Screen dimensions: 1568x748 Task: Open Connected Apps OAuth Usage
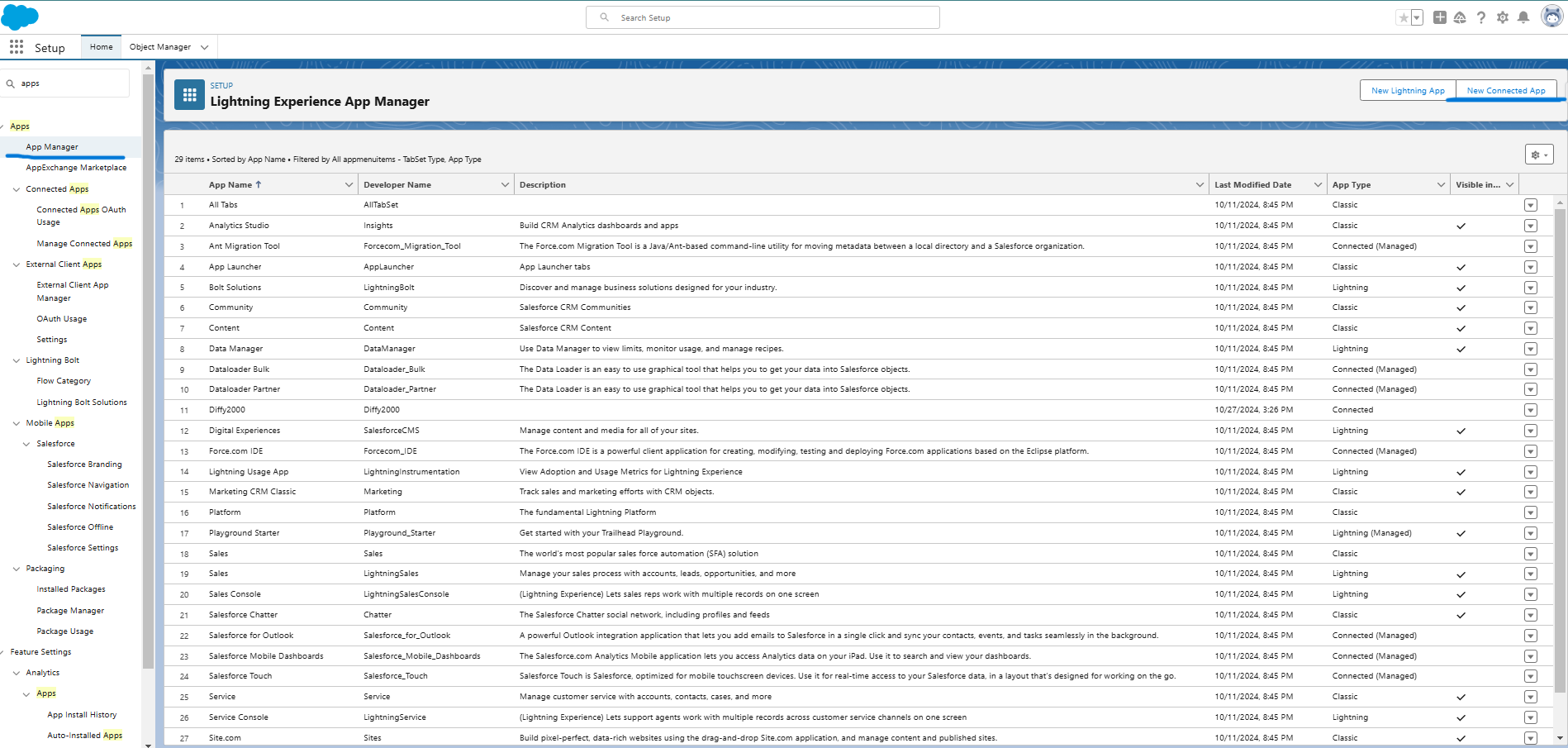tap(81, 216)
